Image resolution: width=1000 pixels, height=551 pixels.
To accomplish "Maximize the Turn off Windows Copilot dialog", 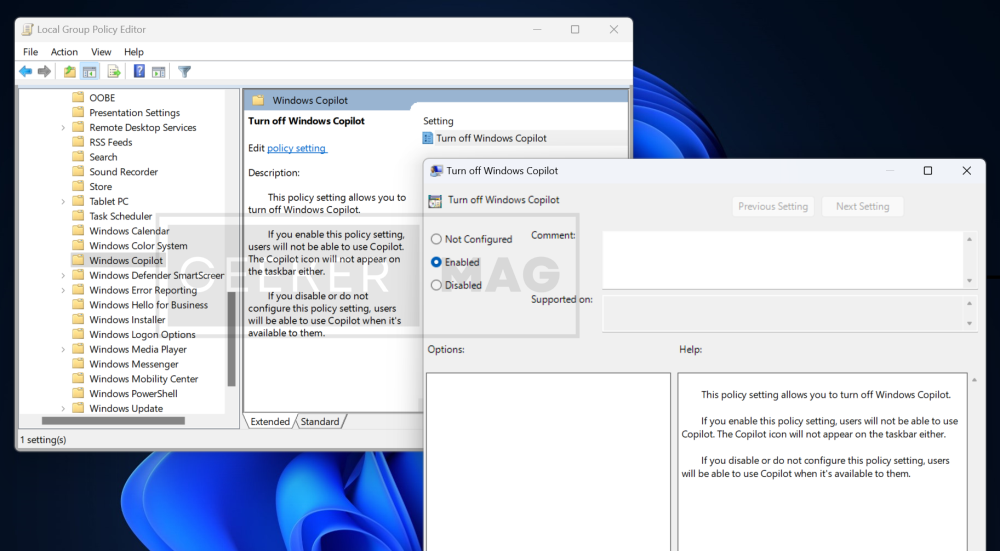I will (928, 171).
